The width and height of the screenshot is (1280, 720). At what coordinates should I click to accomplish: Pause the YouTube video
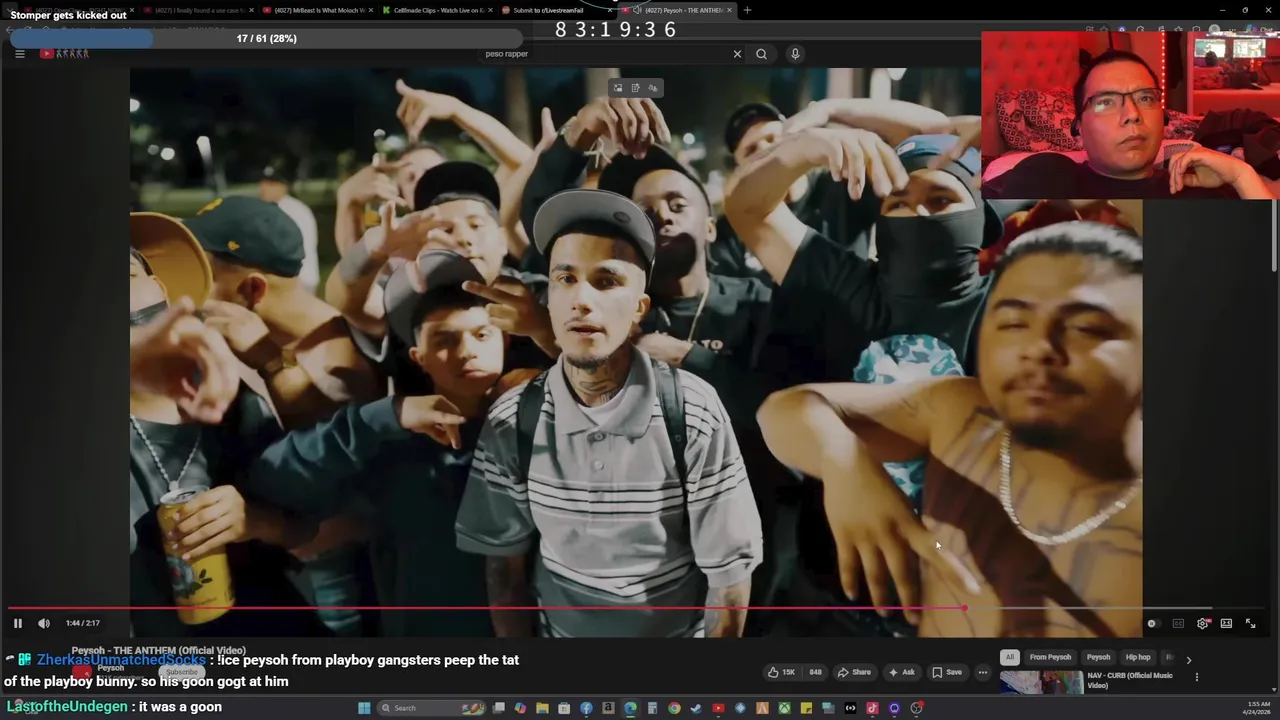tap(17, 623)
